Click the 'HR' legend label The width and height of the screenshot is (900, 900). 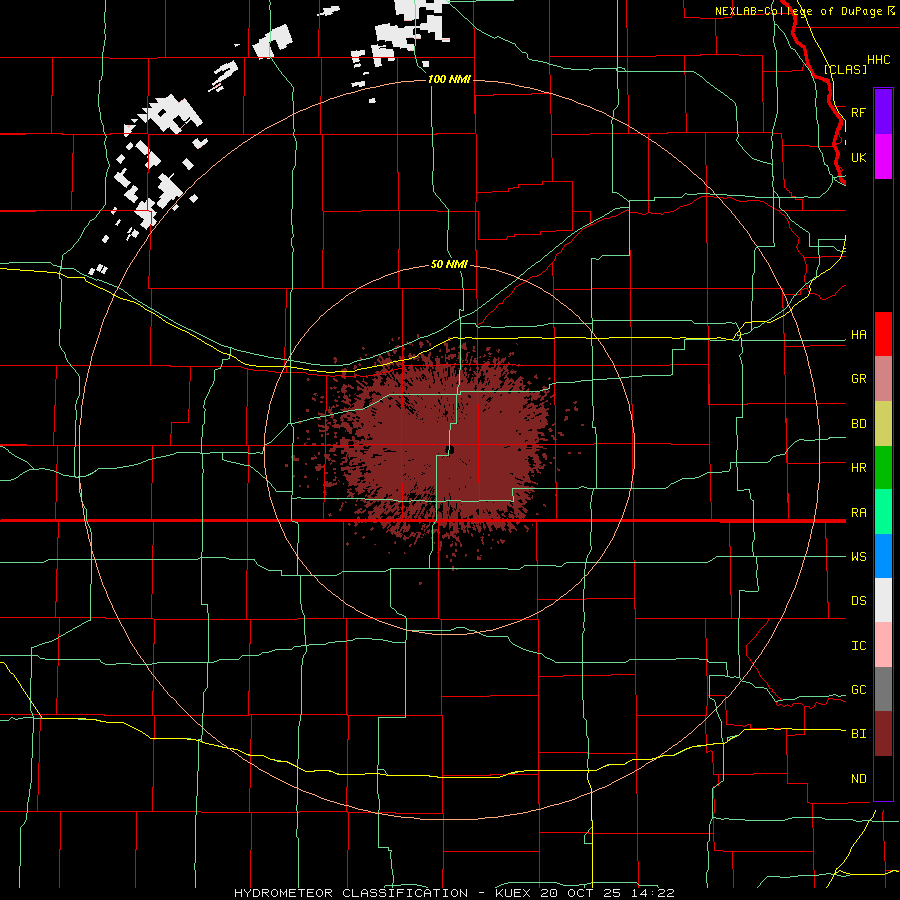[859, 468]
